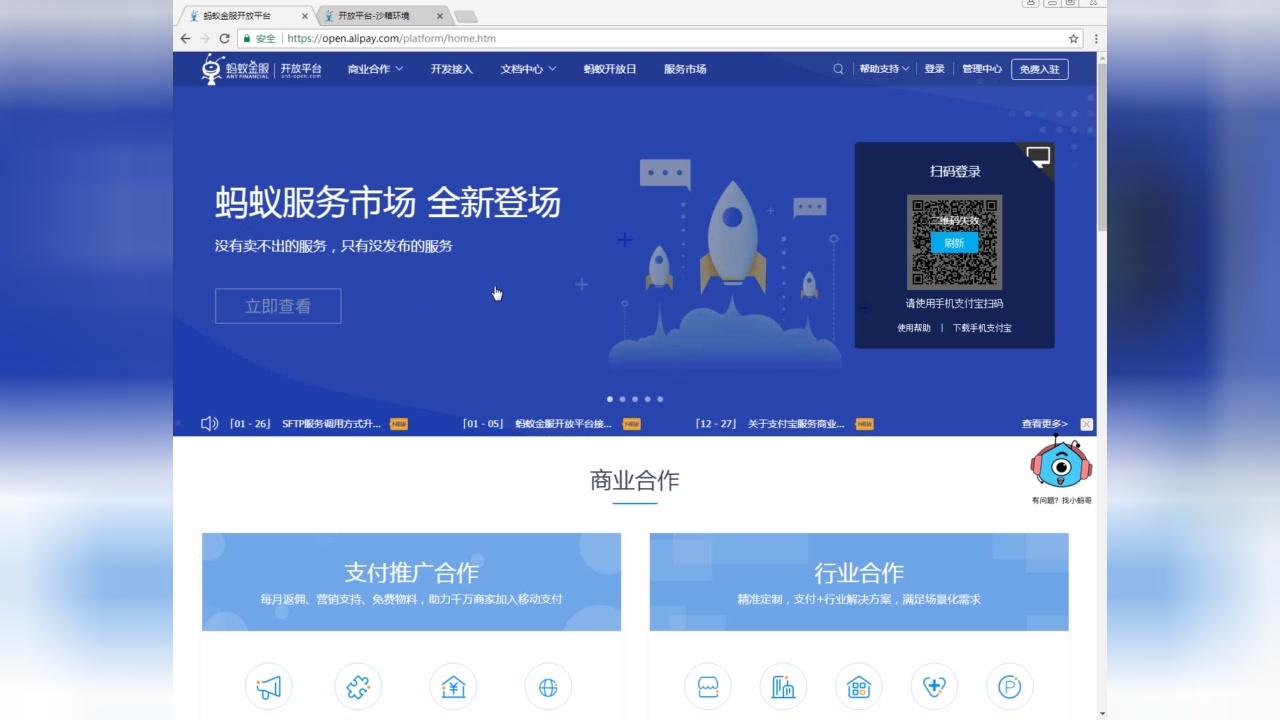Click the 下载手机支付宝 link

[x=982, y=328]
